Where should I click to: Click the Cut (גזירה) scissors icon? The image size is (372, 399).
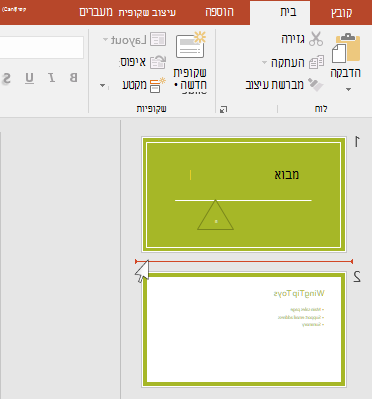point(316,39)
